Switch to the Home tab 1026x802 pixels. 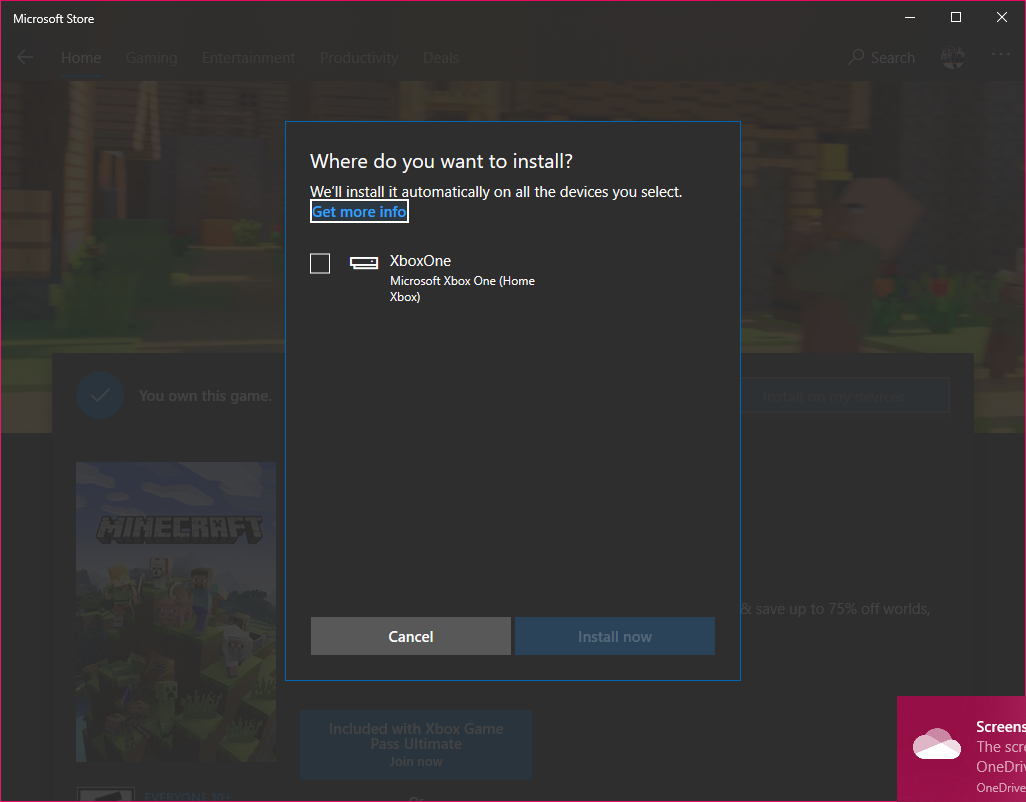click(x=81, y=58)
